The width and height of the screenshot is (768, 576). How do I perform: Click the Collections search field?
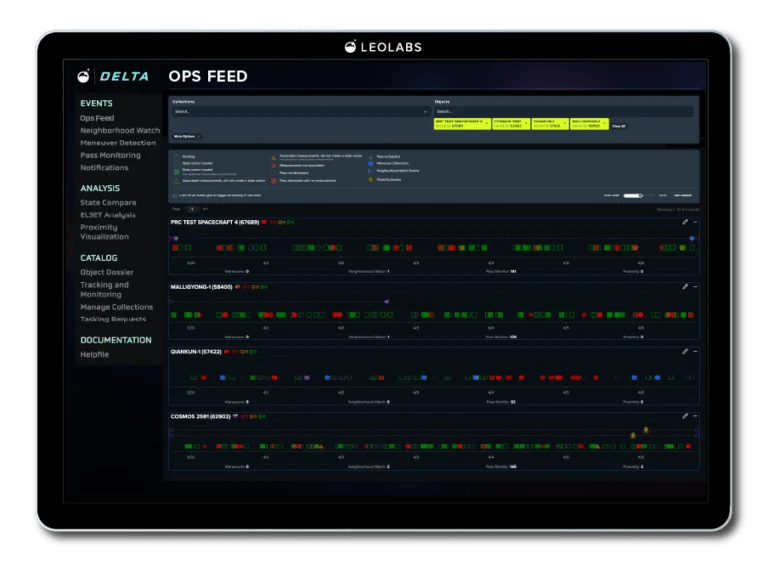(x=301, y=112)
